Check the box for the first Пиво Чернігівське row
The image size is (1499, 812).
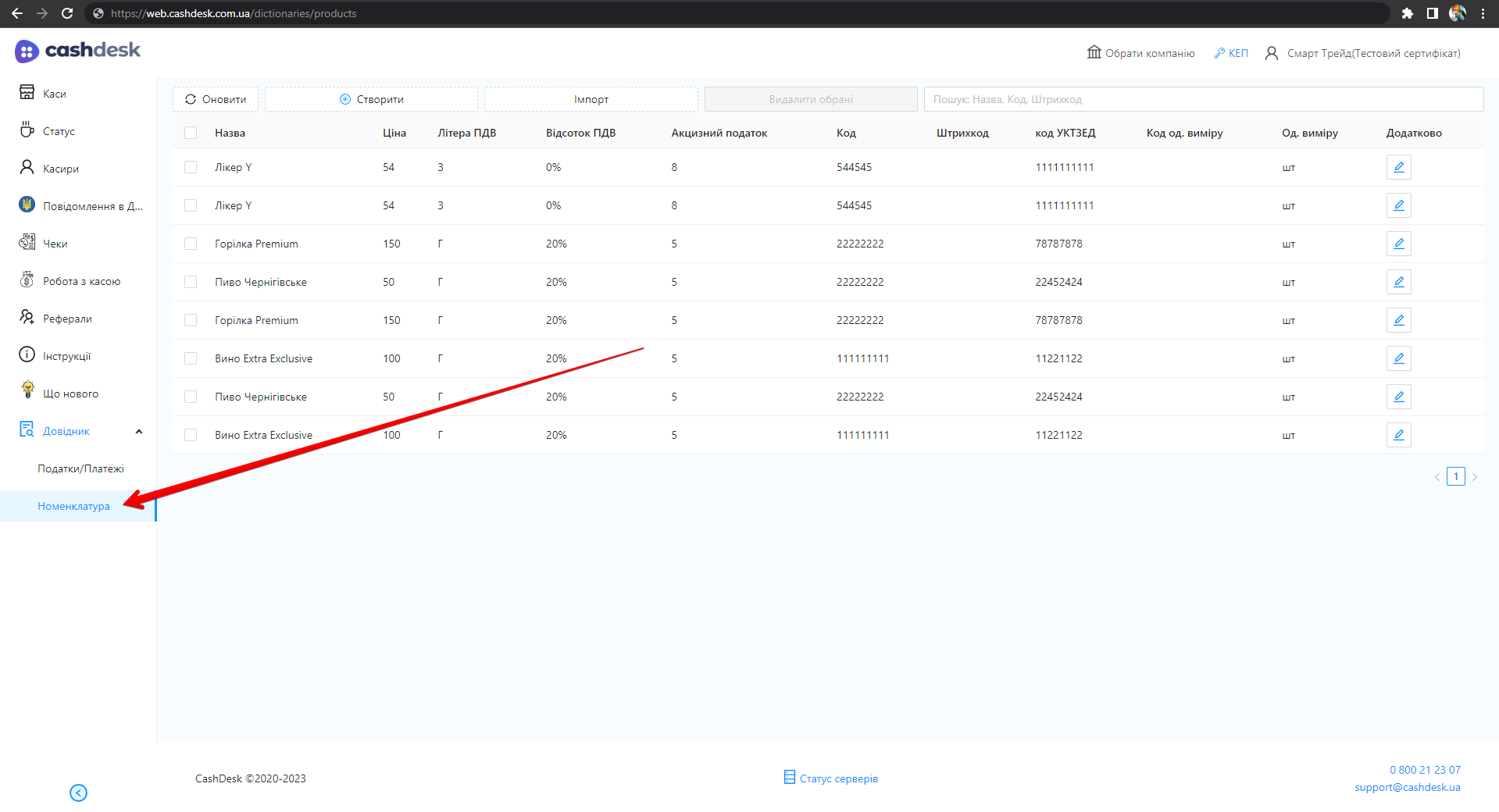191,282
